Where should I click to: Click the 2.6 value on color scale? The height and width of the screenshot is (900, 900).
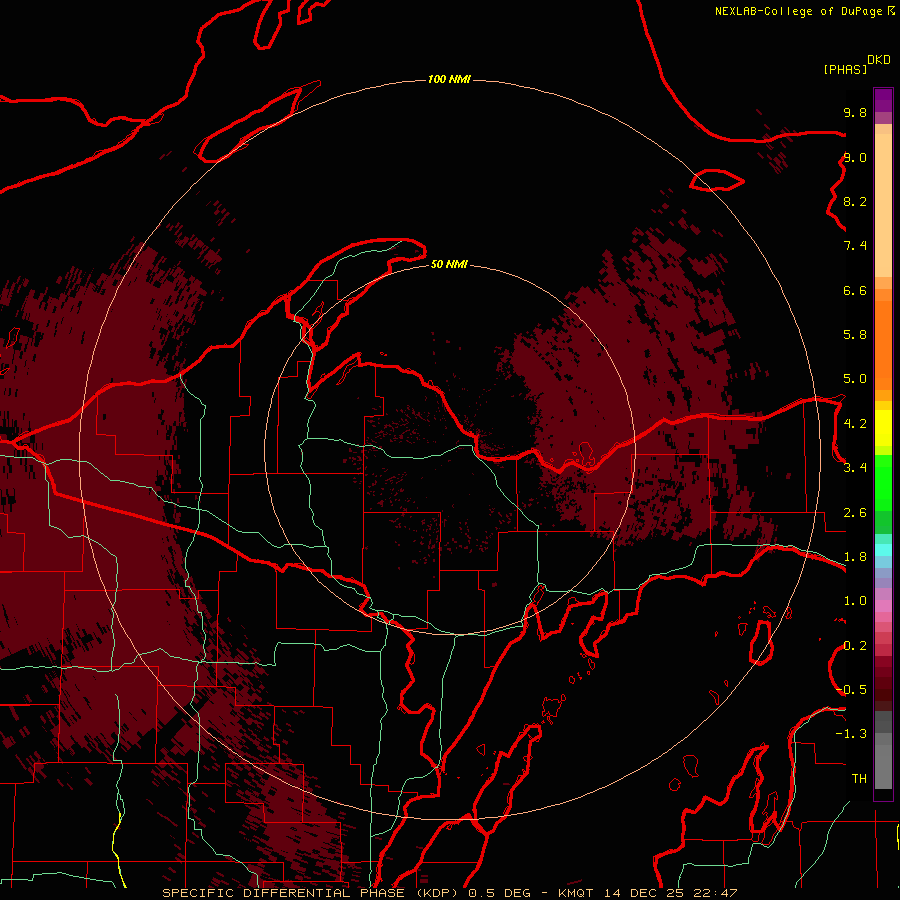pos(855,513)
